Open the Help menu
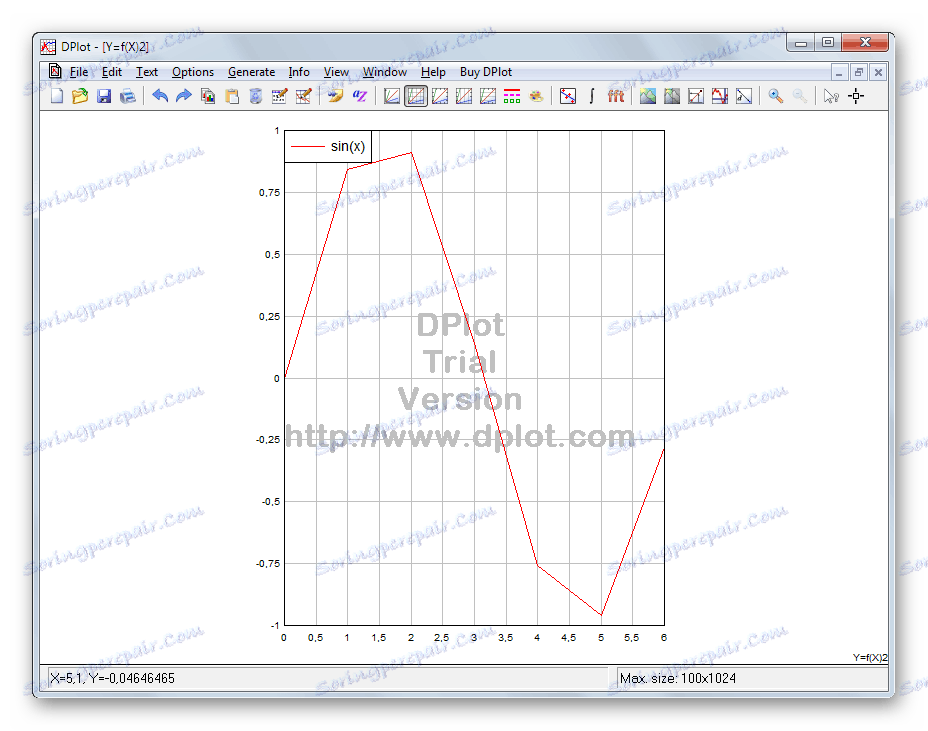928x731 pixels. pos(433,72)
